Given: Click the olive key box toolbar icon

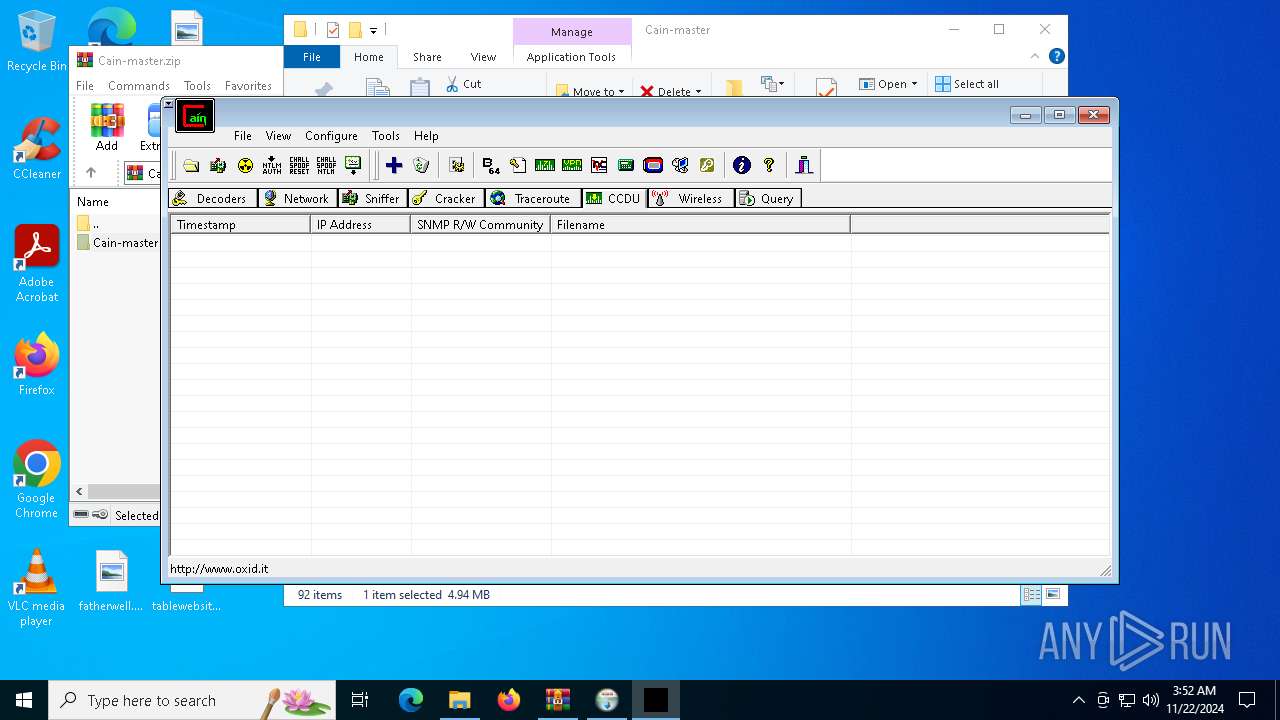Looking at the screenshot, I should coord(707,166).
